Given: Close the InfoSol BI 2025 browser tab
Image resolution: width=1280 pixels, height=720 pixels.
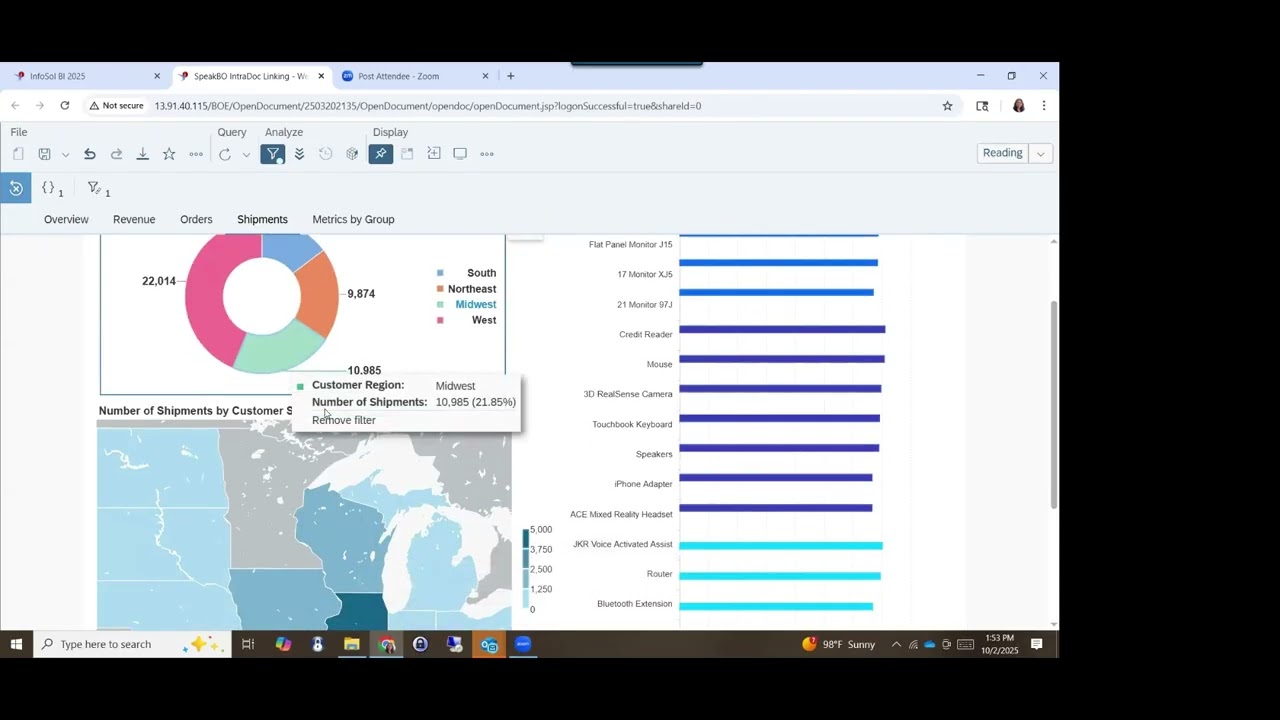Looking at the screenshot, I should point(157,76).
